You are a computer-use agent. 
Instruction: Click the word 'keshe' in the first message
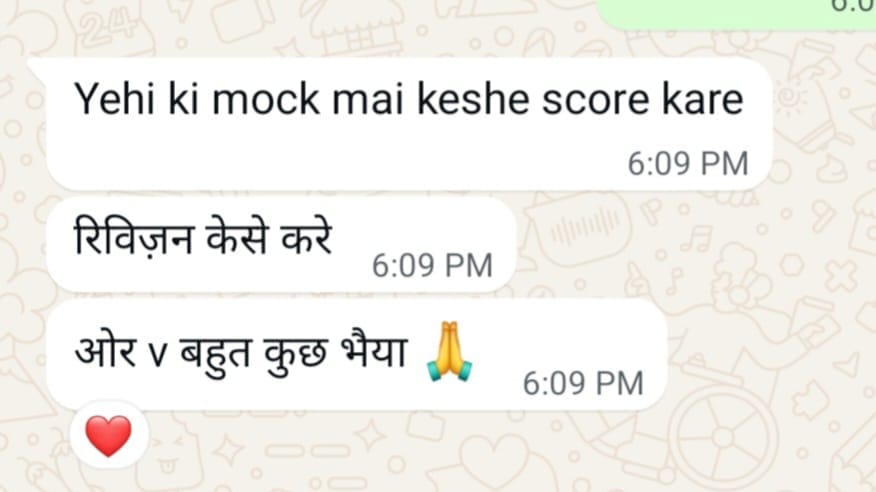click(473, 99)
